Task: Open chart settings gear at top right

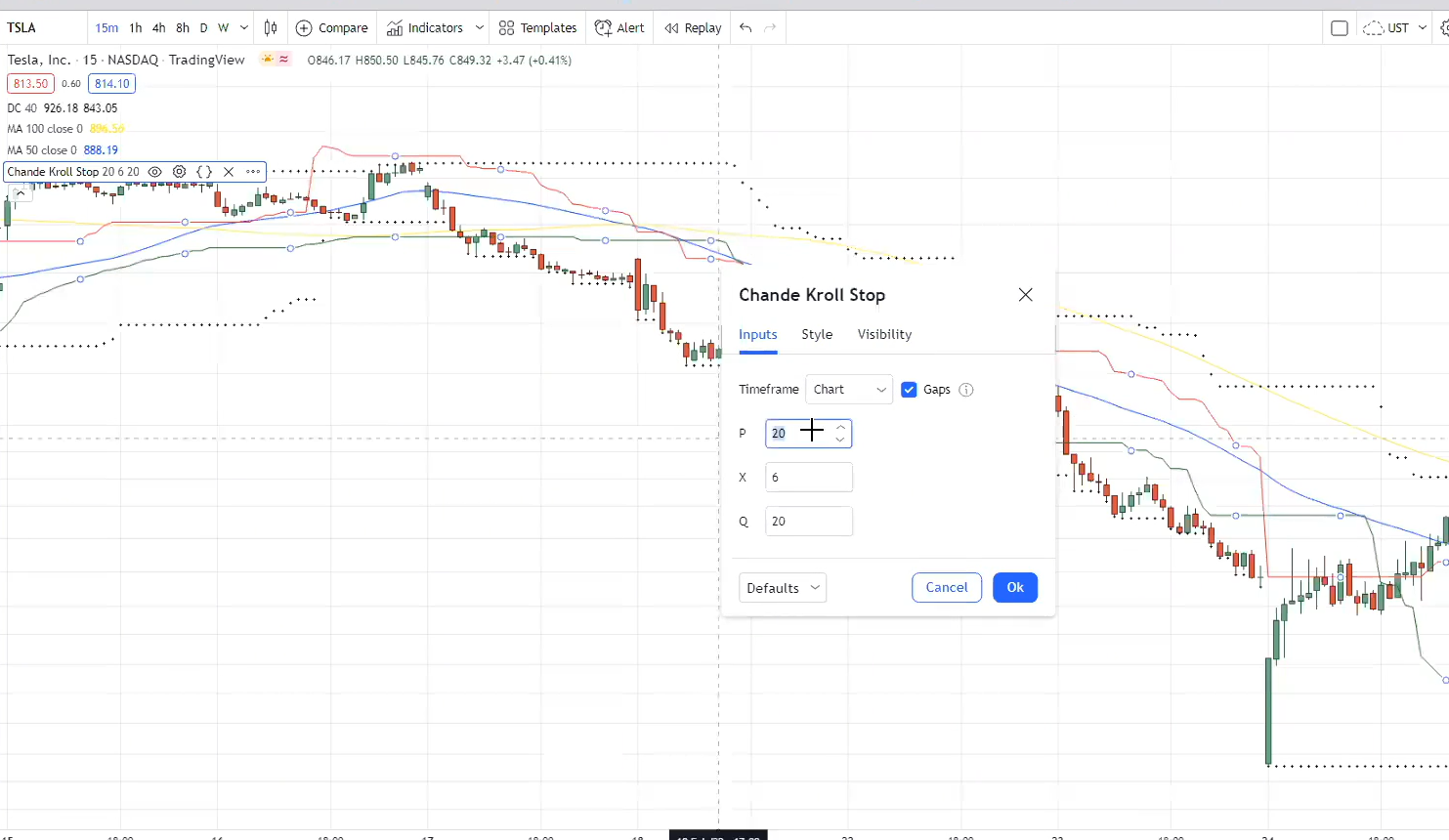Action: click(x=1443, y=27)
